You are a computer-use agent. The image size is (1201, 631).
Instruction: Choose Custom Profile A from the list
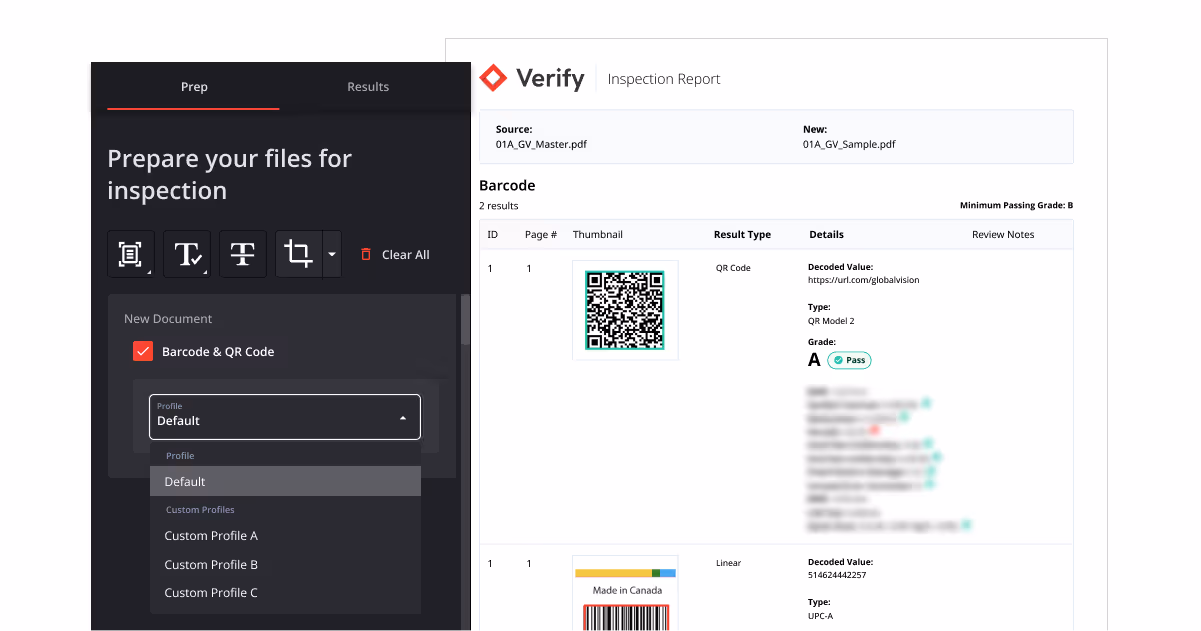tap(285, 536)
